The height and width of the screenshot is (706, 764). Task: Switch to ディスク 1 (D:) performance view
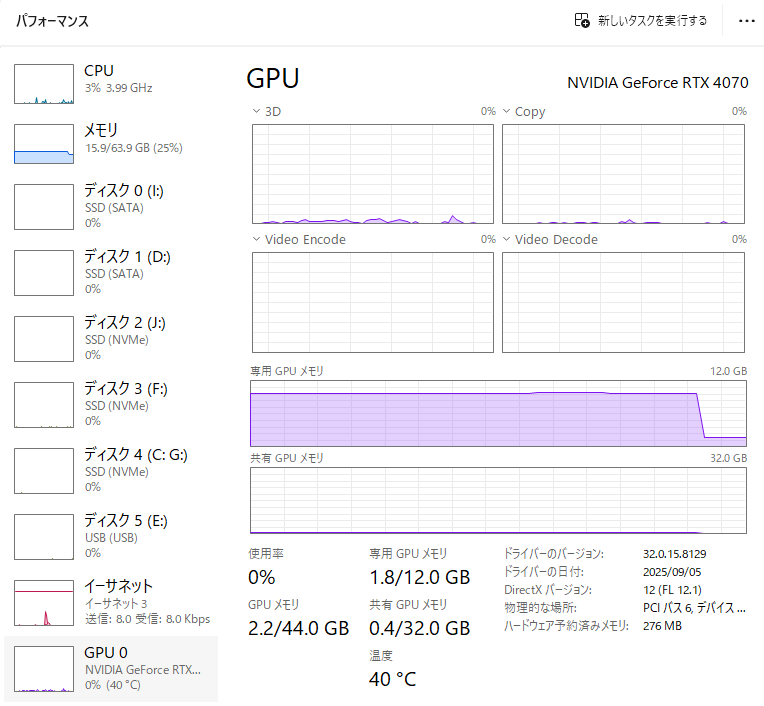click(110, 272)
